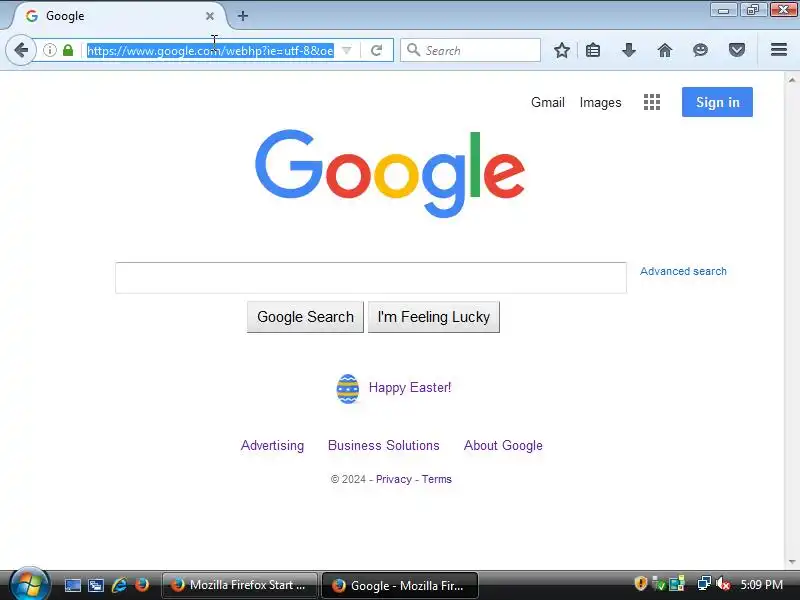Switch to Mozilla Firefox Start taskbar window
Image resolution: width=800 pixels, height=600 pixels.
(239, 585)
